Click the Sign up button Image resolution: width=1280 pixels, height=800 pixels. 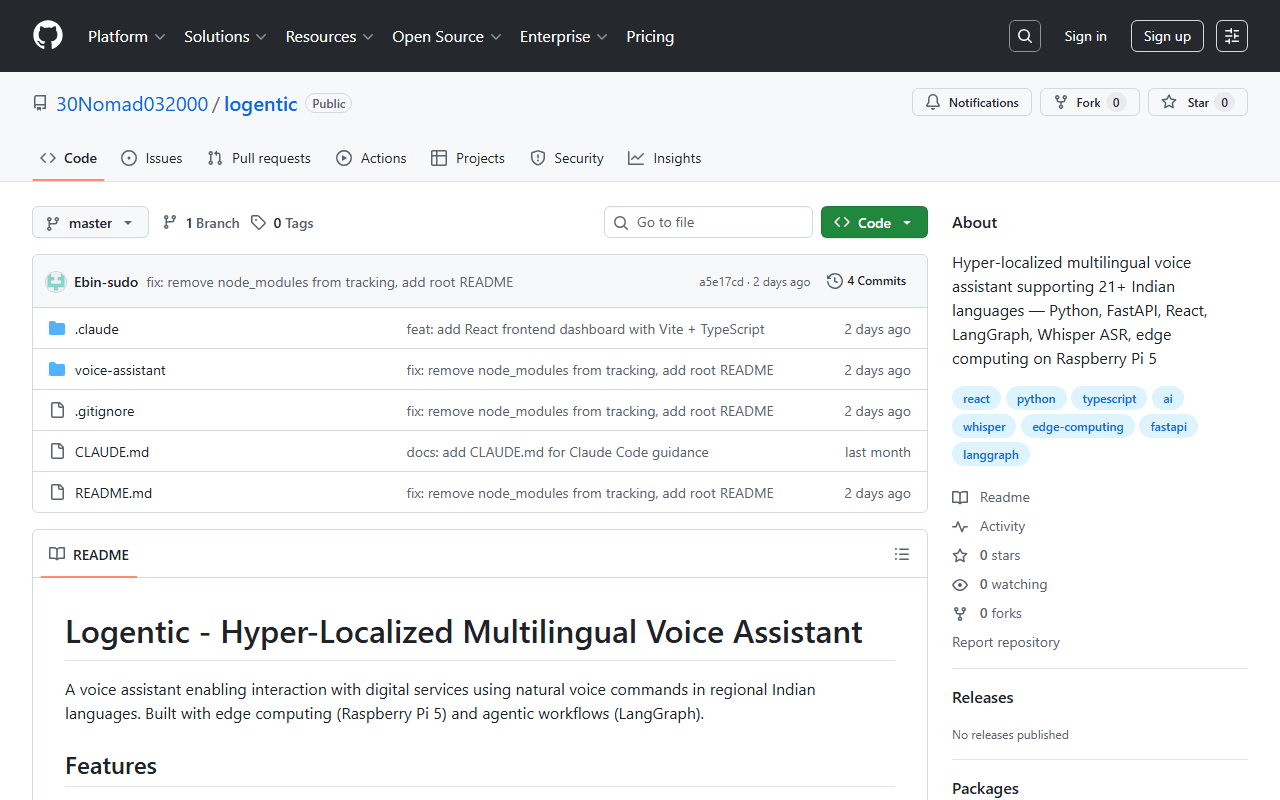(x=1167, y=35)
